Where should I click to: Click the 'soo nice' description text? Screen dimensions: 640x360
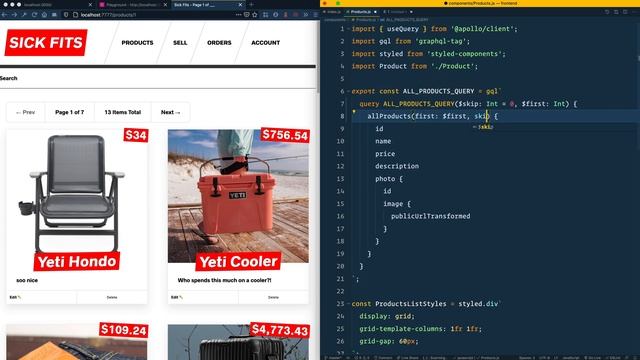pos(27,280)
